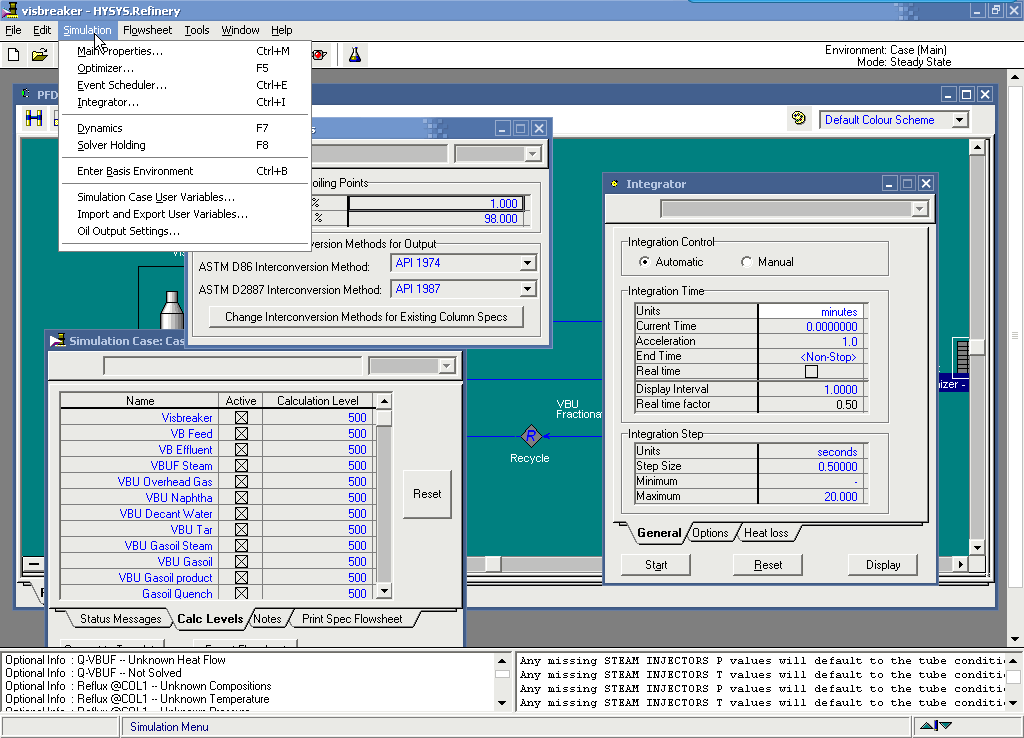Toggle the Real time checkbox in Integrator
Image resolution: width=1024 pixels, height=738 pixels.
(811, 372)
